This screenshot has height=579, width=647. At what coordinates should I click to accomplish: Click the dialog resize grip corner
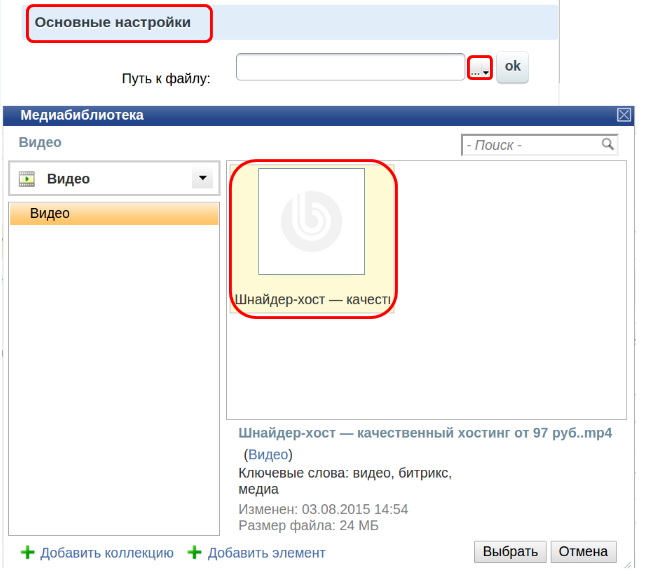click(628, 565)
